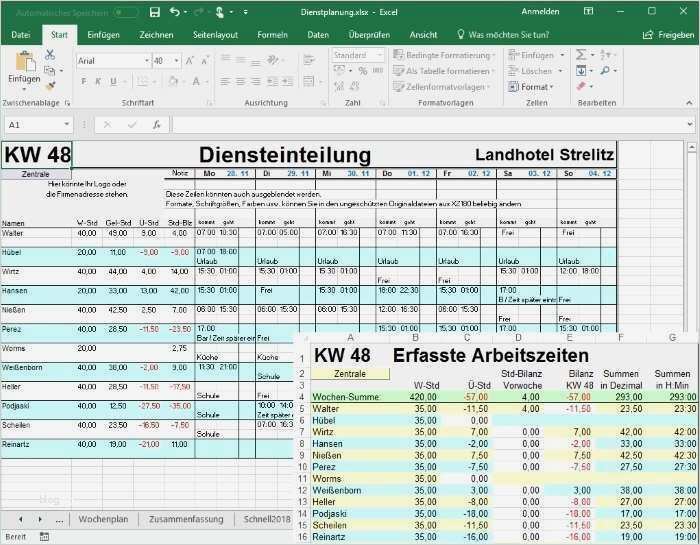The image size is (700, 545).
Task: Expand the formula bar chevron
Action: tap(690, 125)
